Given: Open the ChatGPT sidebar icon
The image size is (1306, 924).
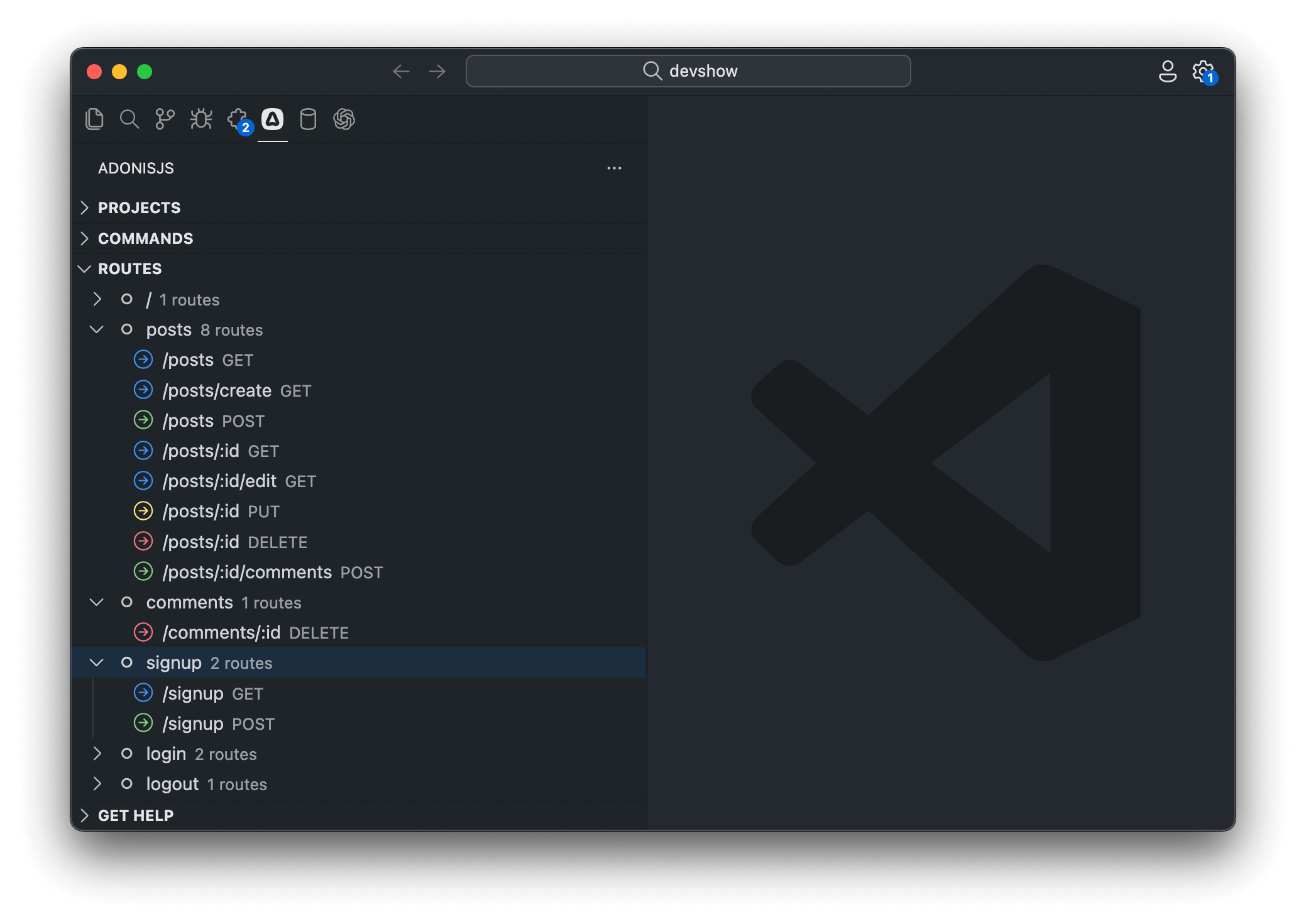Looking at the screenshot, I should 344,119.
